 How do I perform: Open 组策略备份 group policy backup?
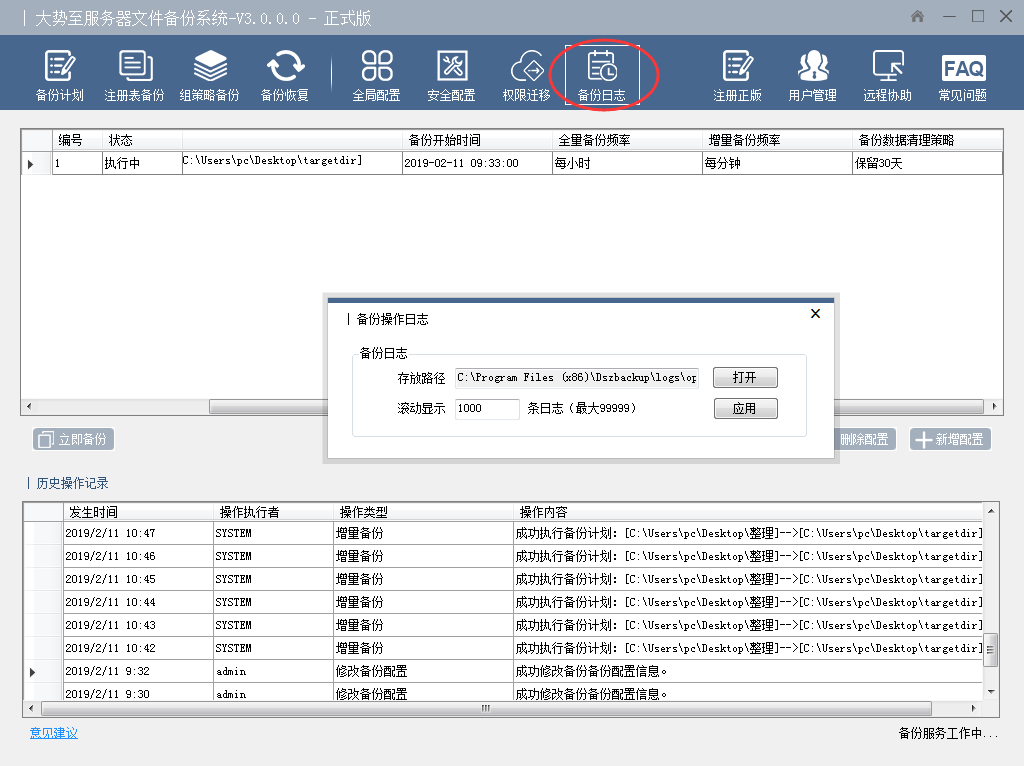(x=209, y=76)
